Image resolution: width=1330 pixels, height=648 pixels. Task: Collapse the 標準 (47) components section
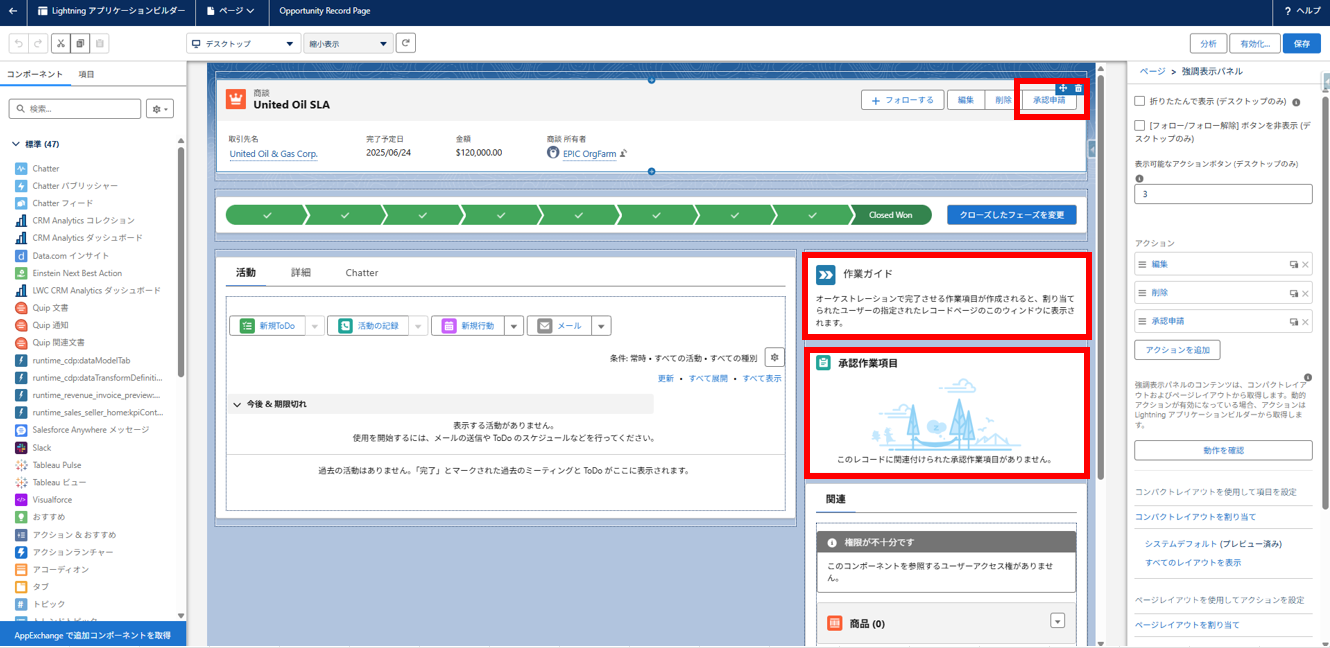[x=15, y=144]
